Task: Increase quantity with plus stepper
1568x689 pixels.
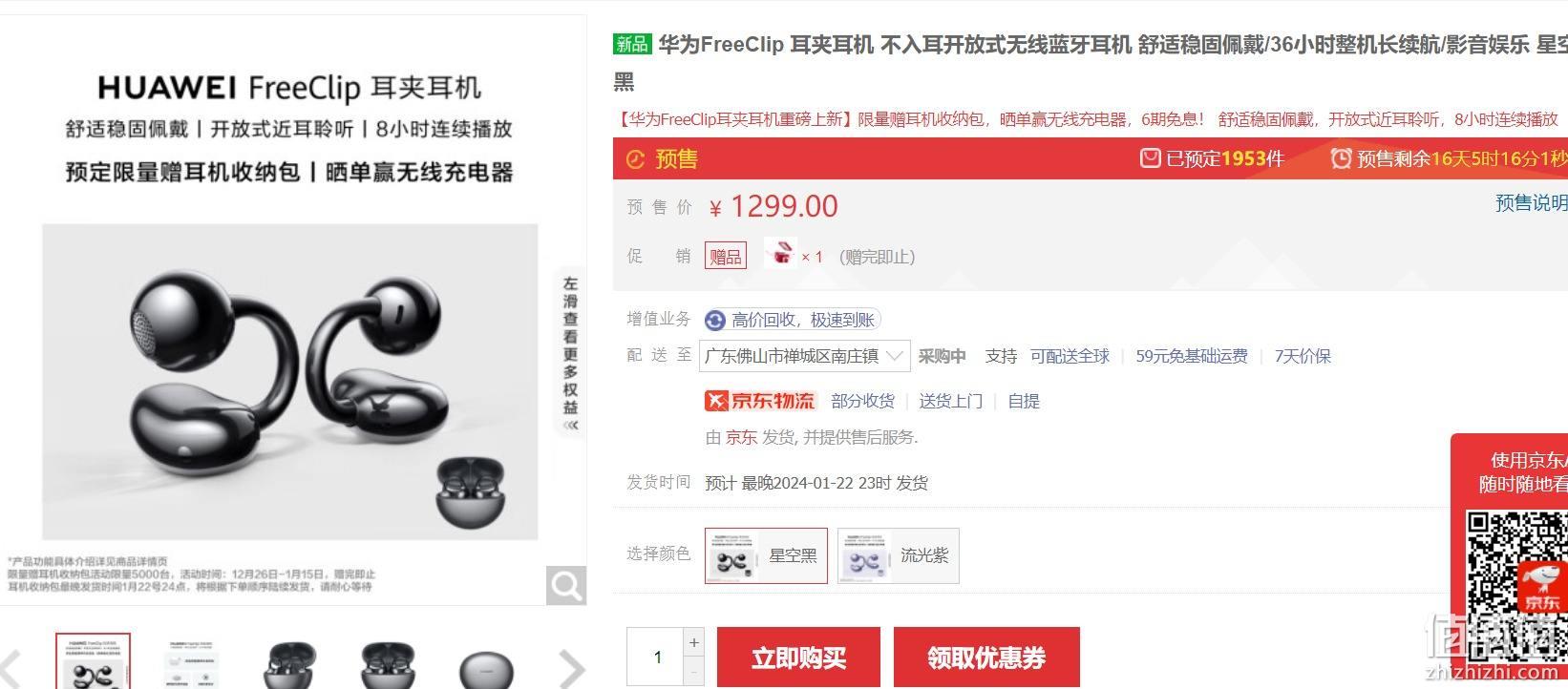Action: pyautogui.click(x=694, y=643)
